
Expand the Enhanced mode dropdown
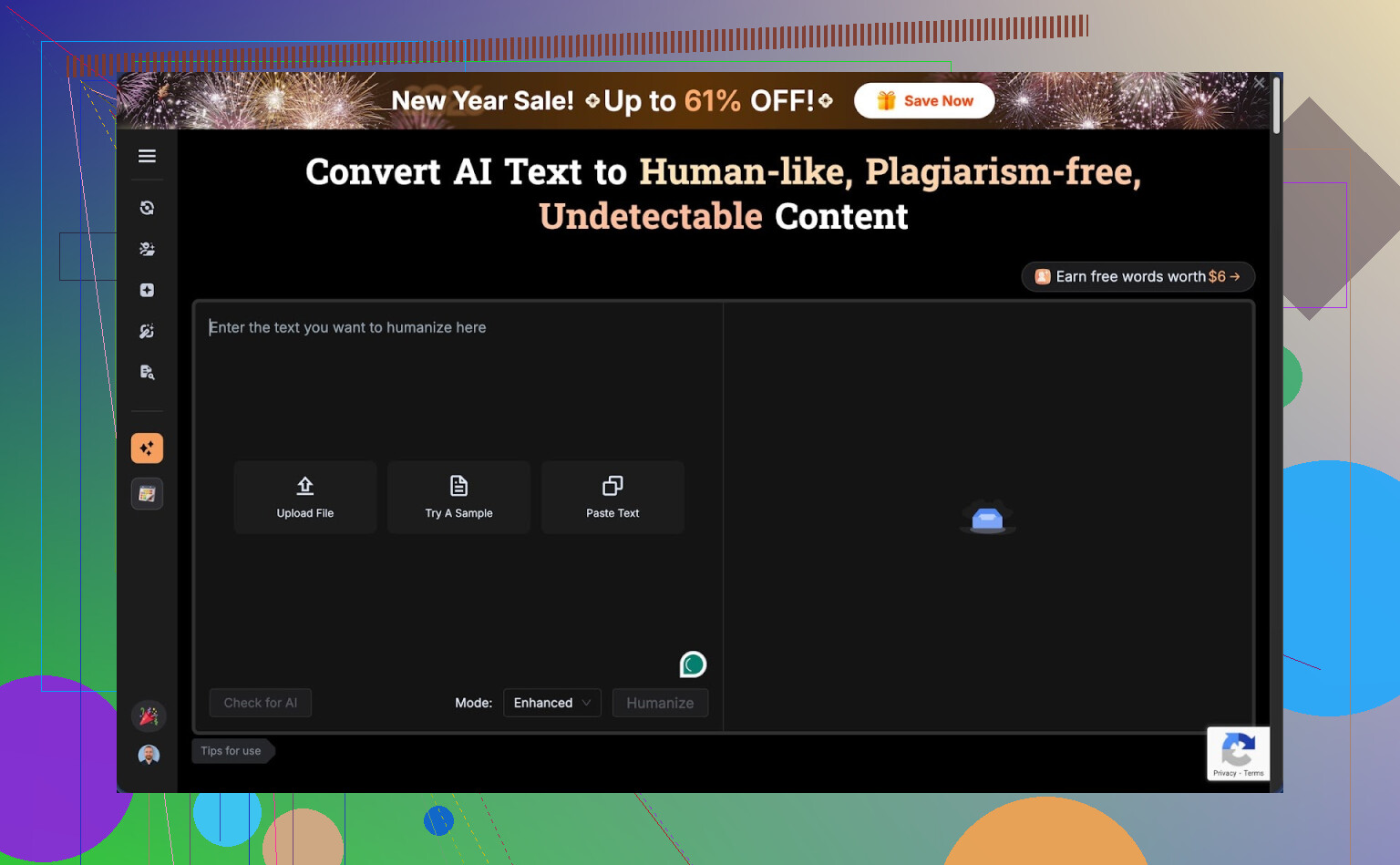pos(551,703)
